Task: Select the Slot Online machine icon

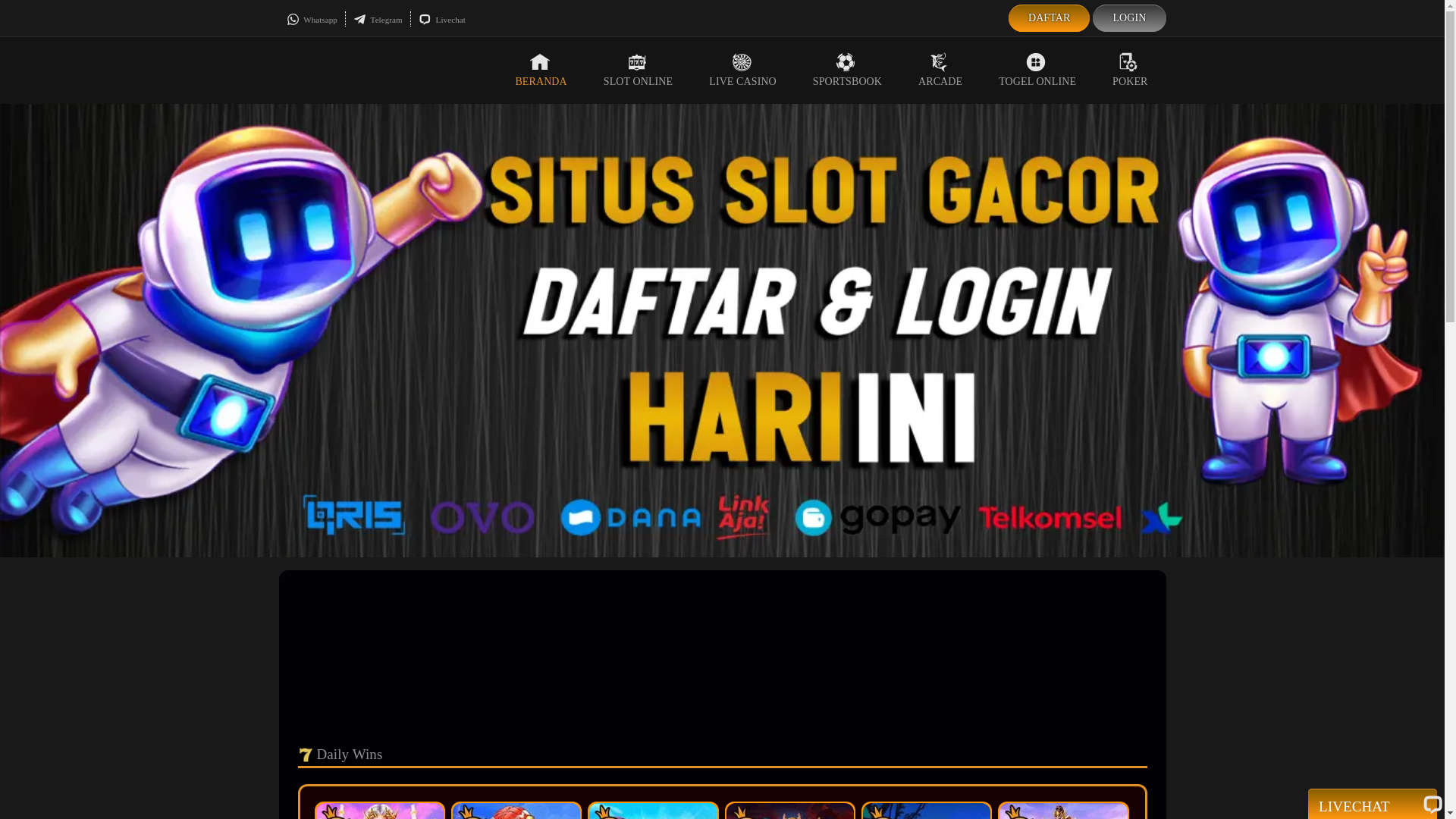Action: tap(637, 62)
